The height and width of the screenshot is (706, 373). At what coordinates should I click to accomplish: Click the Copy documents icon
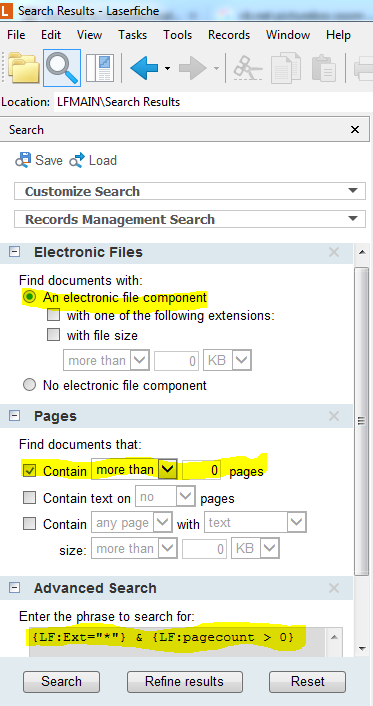tap(286, 68)
